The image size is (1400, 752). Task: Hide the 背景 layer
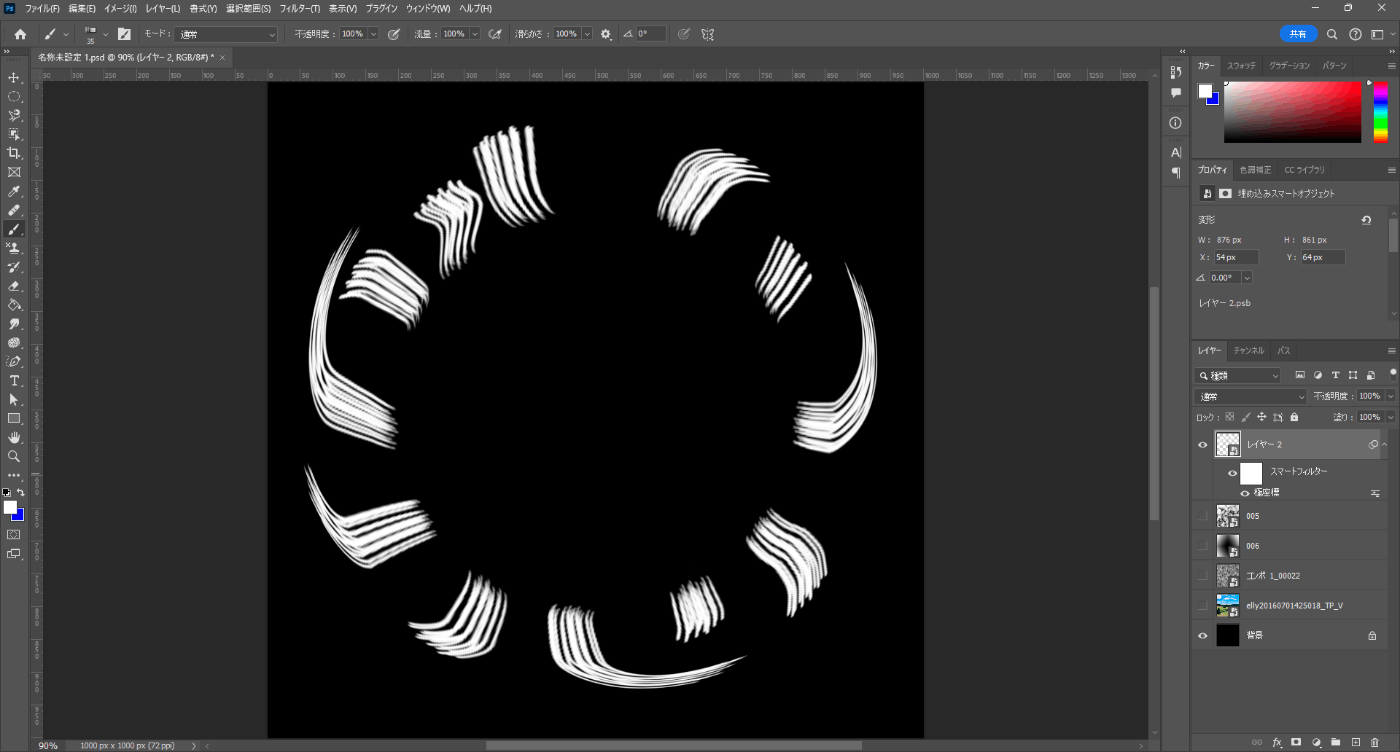(1203, 635)
